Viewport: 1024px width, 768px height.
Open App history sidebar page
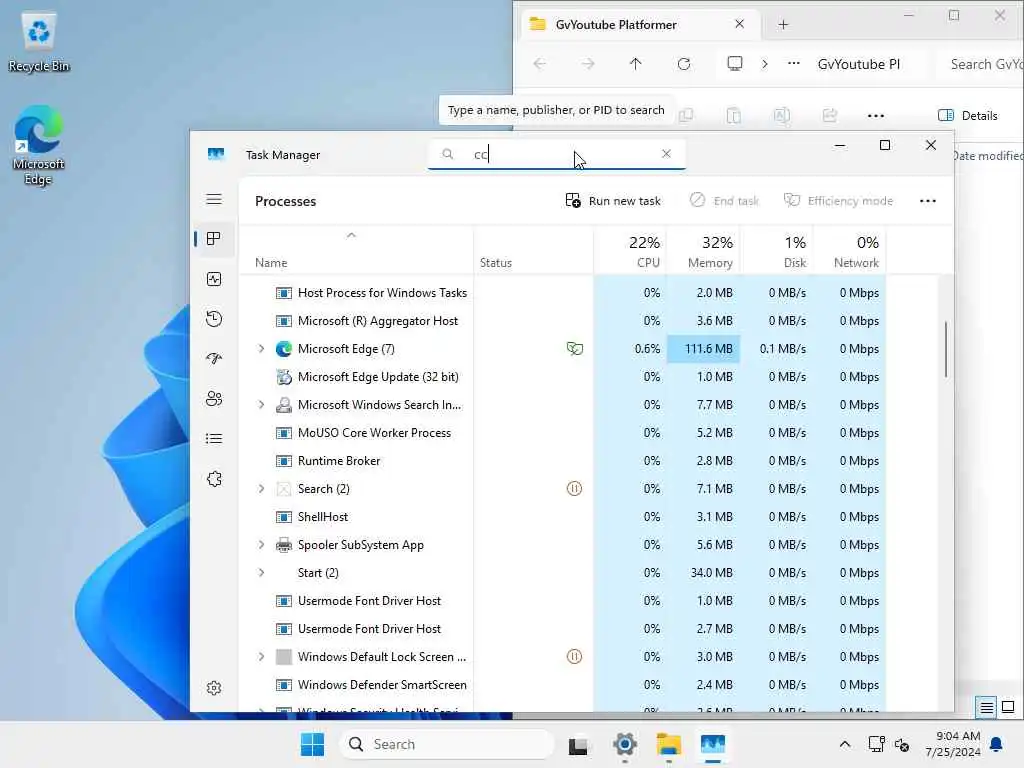point(214,319)
